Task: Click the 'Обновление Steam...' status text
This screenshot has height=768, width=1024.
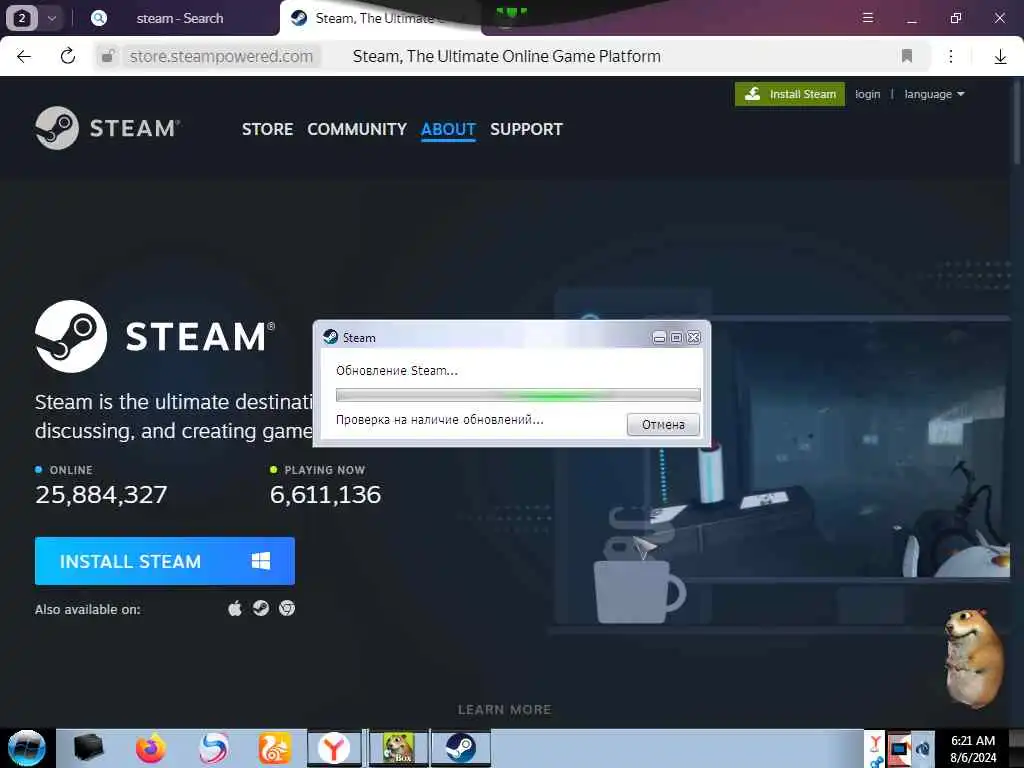Action: tap(397, 371)
